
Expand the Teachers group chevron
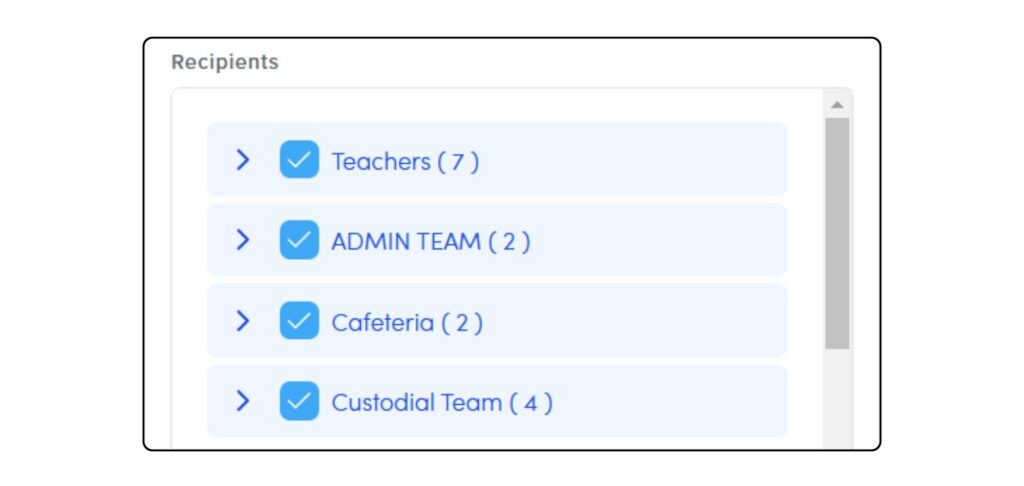[x=242, y=160]
